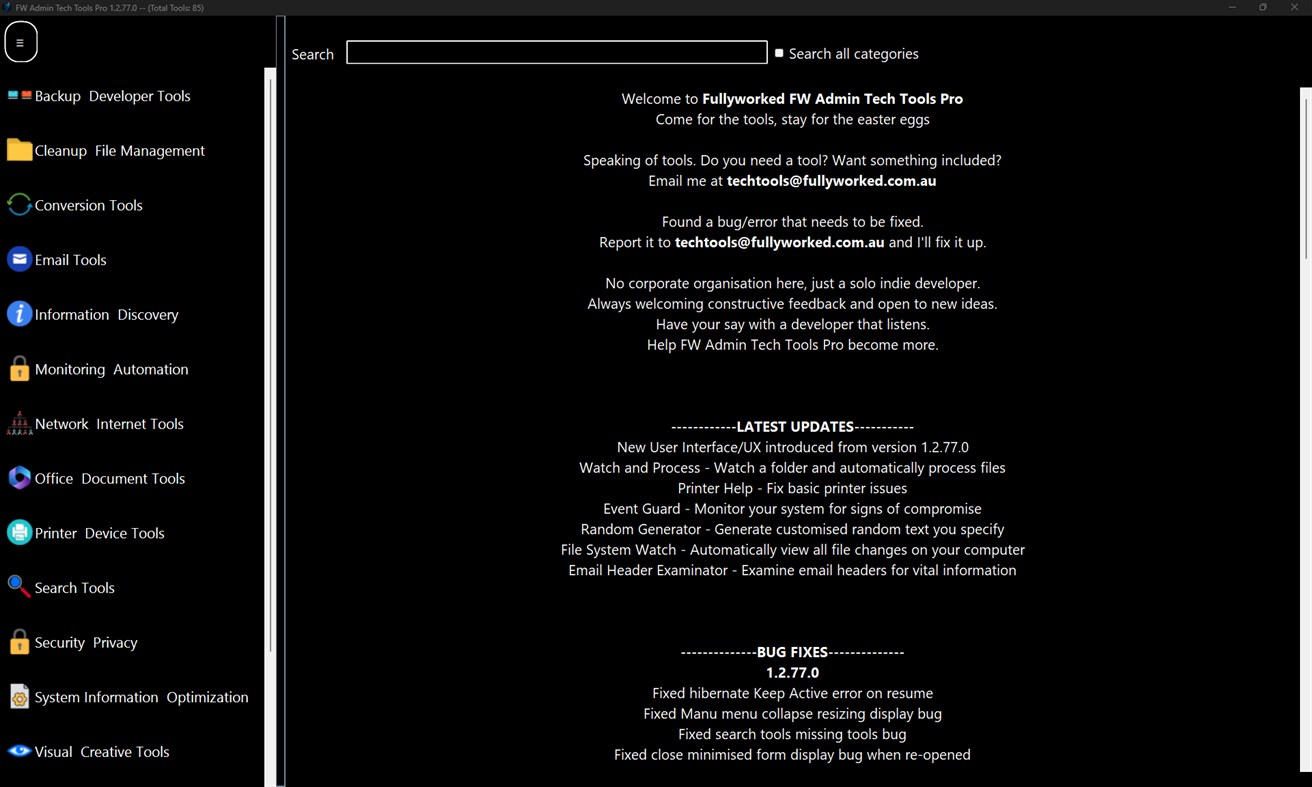Click 'Email Header Examinator' update line
This screenshot has width=1312, height=787.
click(x=792, y=570)
